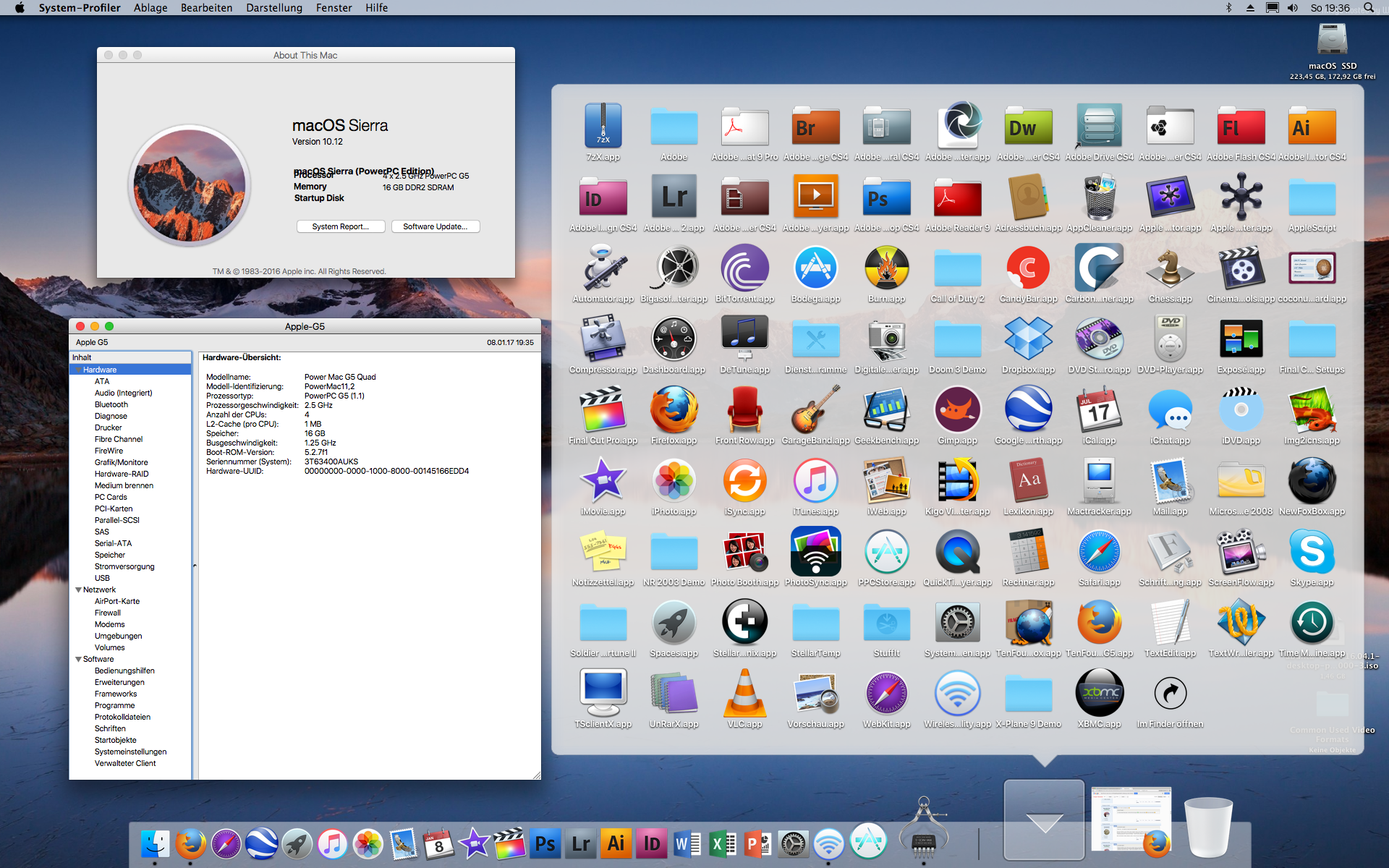Launch Mactracker.app from the stack
Screen dimensions: 1389x868
[x=1099, y=480]
